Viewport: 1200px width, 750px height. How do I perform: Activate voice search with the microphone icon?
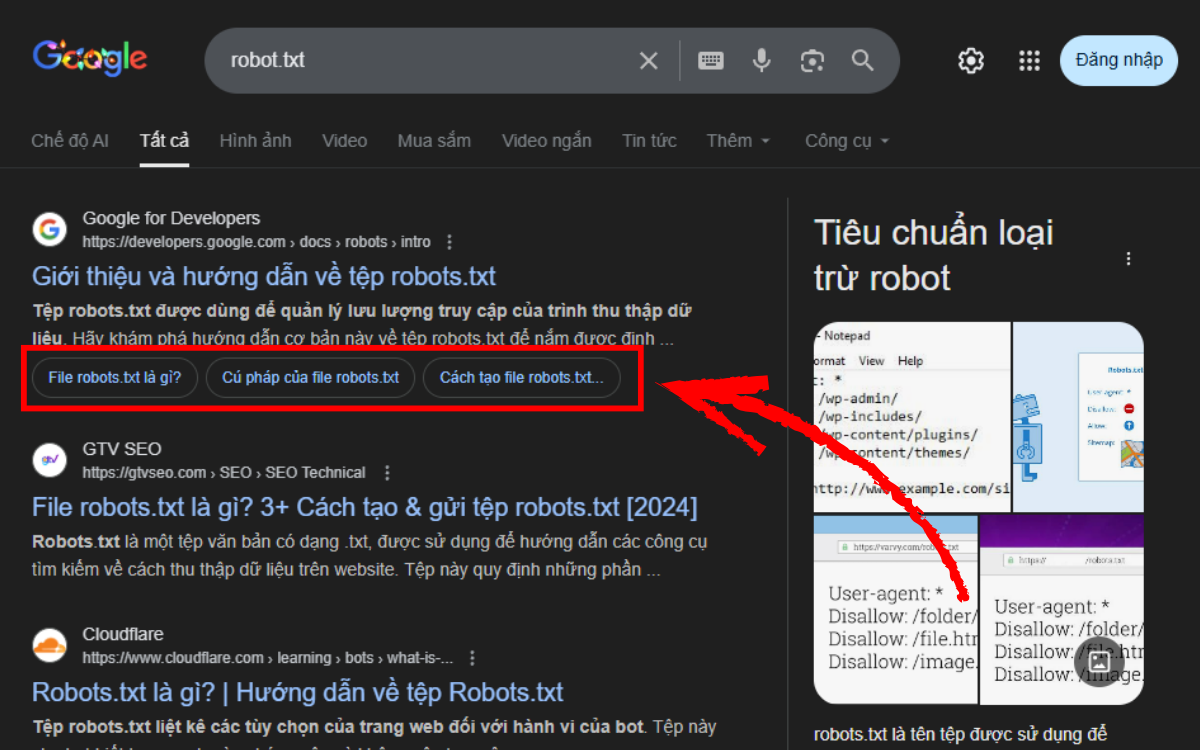(761, 60)
